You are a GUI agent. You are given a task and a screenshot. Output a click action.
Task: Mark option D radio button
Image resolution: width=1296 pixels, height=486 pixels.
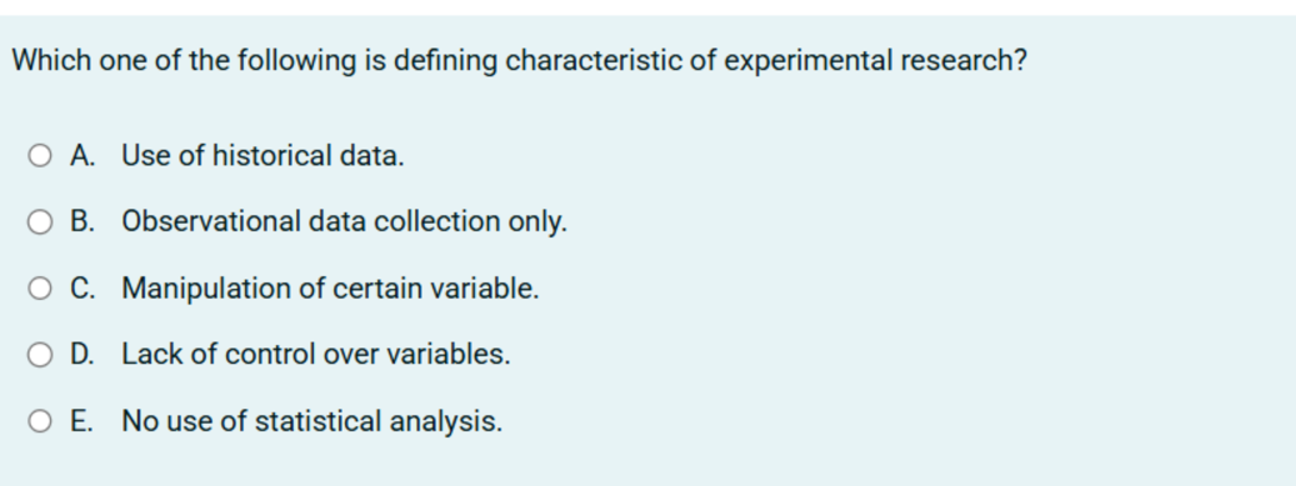point(40,355)
